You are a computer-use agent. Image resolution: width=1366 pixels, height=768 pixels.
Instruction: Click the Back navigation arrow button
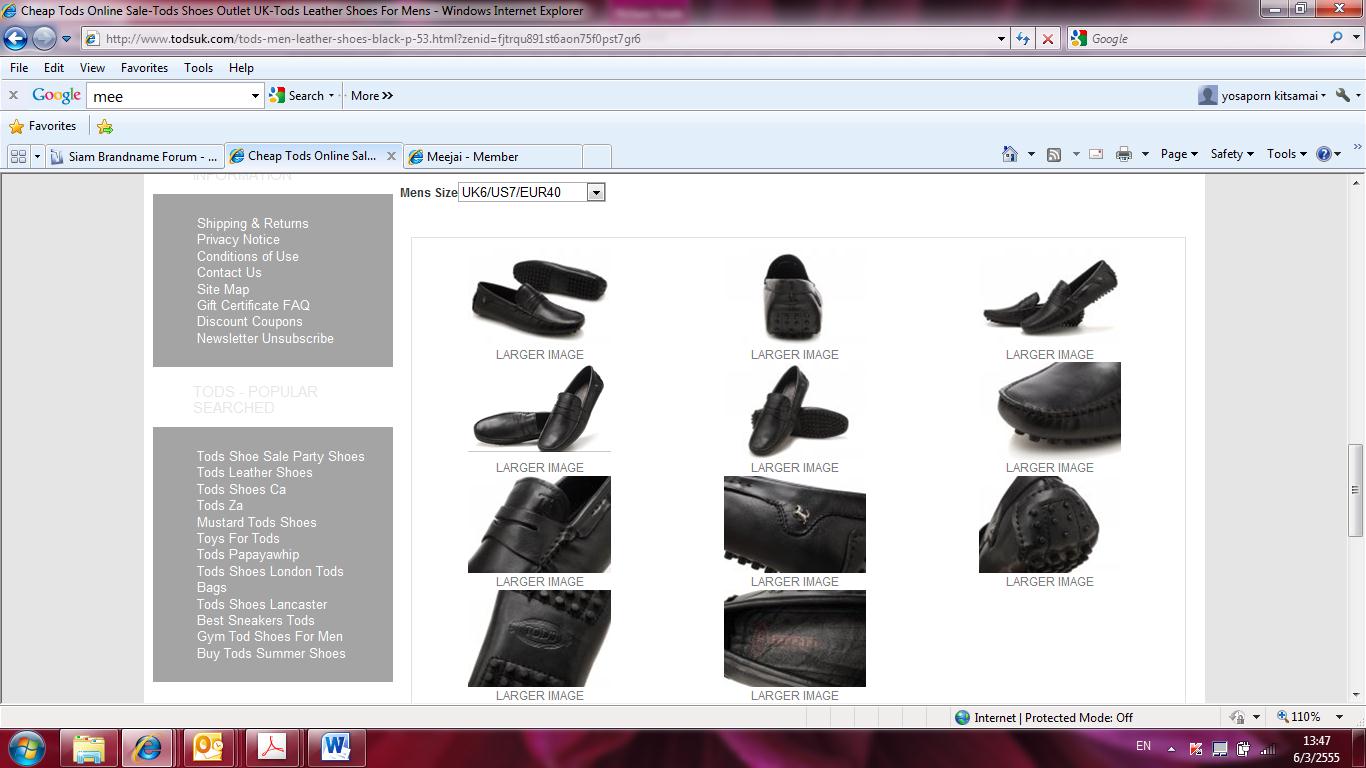click(16, 39)
